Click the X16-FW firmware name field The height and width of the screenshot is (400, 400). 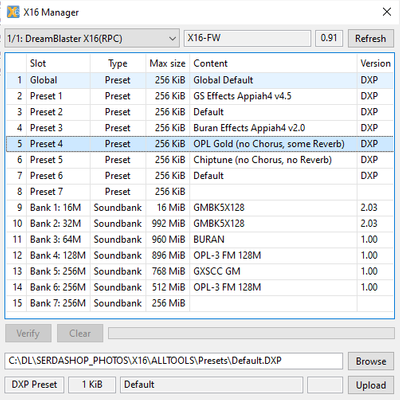pyautogui.click(x=247, y=38)
